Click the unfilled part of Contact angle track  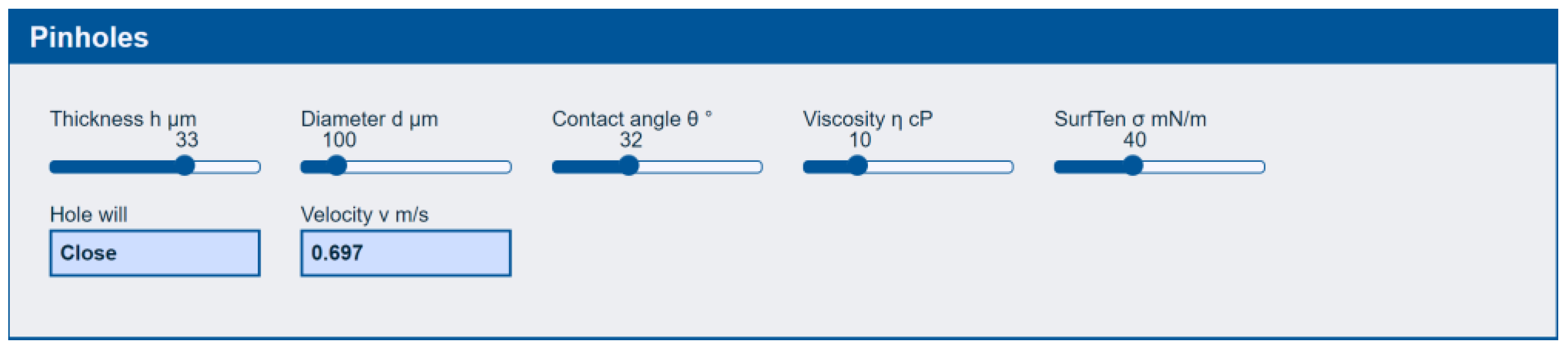(x=701, y=167)
